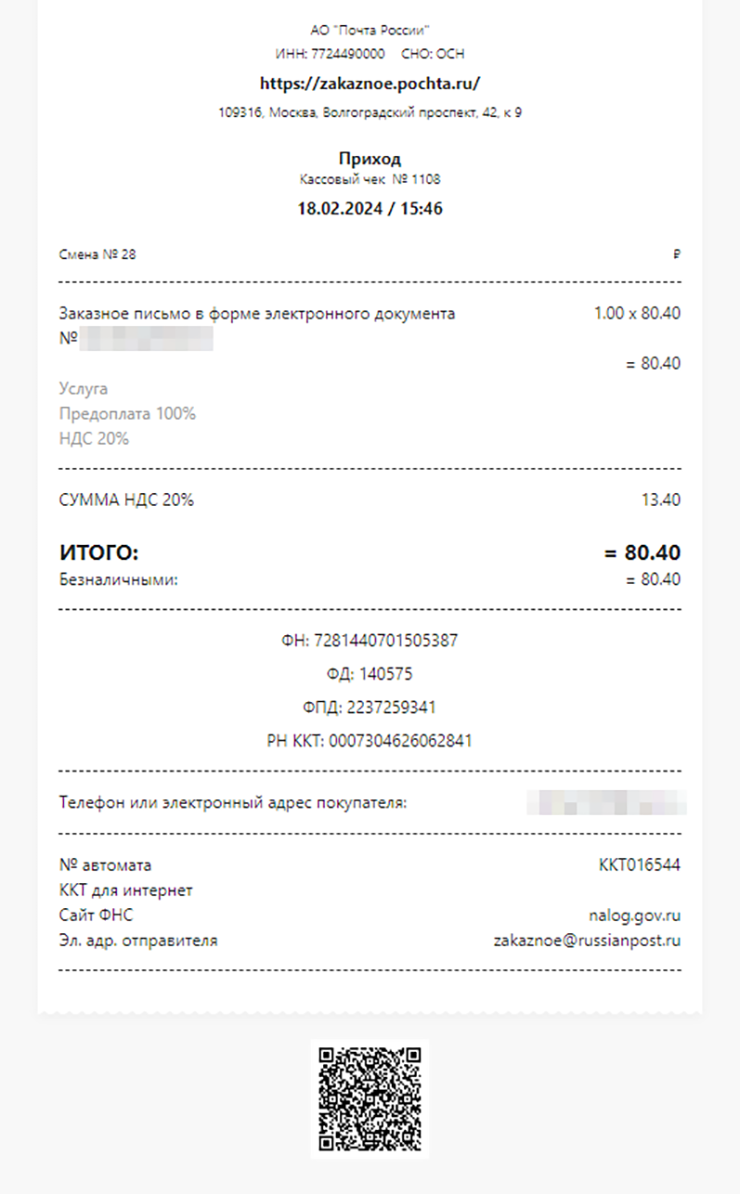Click the "Приход" receipt type heading
Screen dimensions: 740x1194
(x=370, y=159)
